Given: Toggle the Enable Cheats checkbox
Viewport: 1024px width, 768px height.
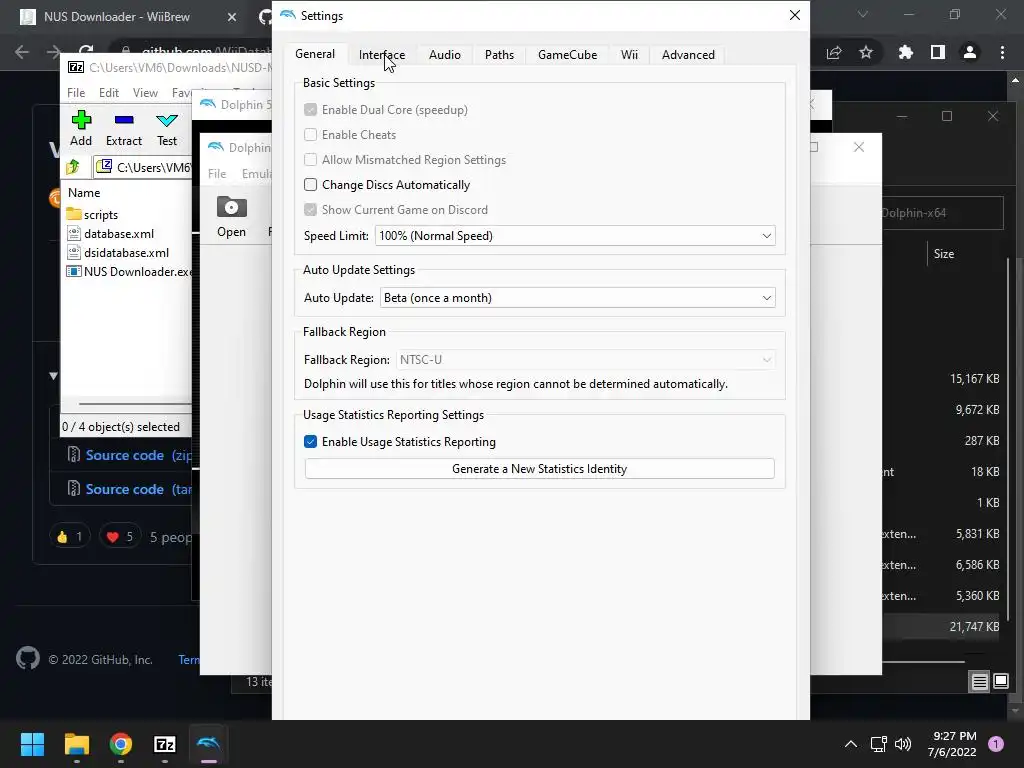Looking at the screenshot, I should click(310, 135).
